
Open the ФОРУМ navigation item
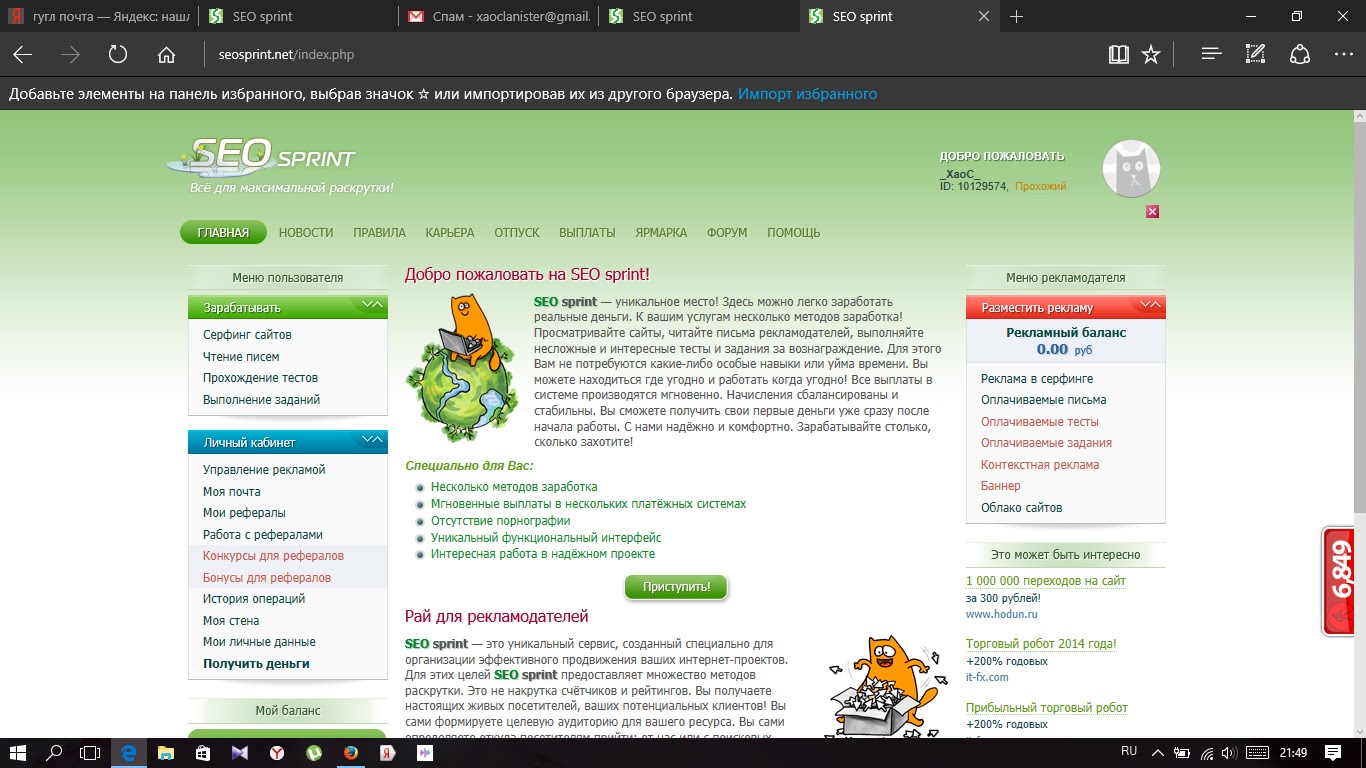click(727, 232)
